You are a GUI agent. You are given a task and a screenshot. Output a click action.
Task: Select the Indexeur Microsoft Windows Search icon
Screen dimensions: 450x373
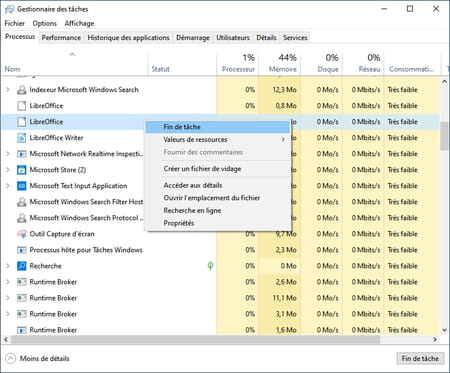click(22, 90)
